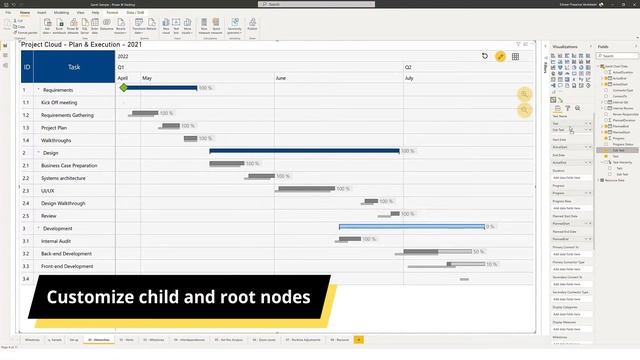This screenshot has width=640, height=360.
Task: Collapse the Development task group
Action: click(x=38, y=228)
